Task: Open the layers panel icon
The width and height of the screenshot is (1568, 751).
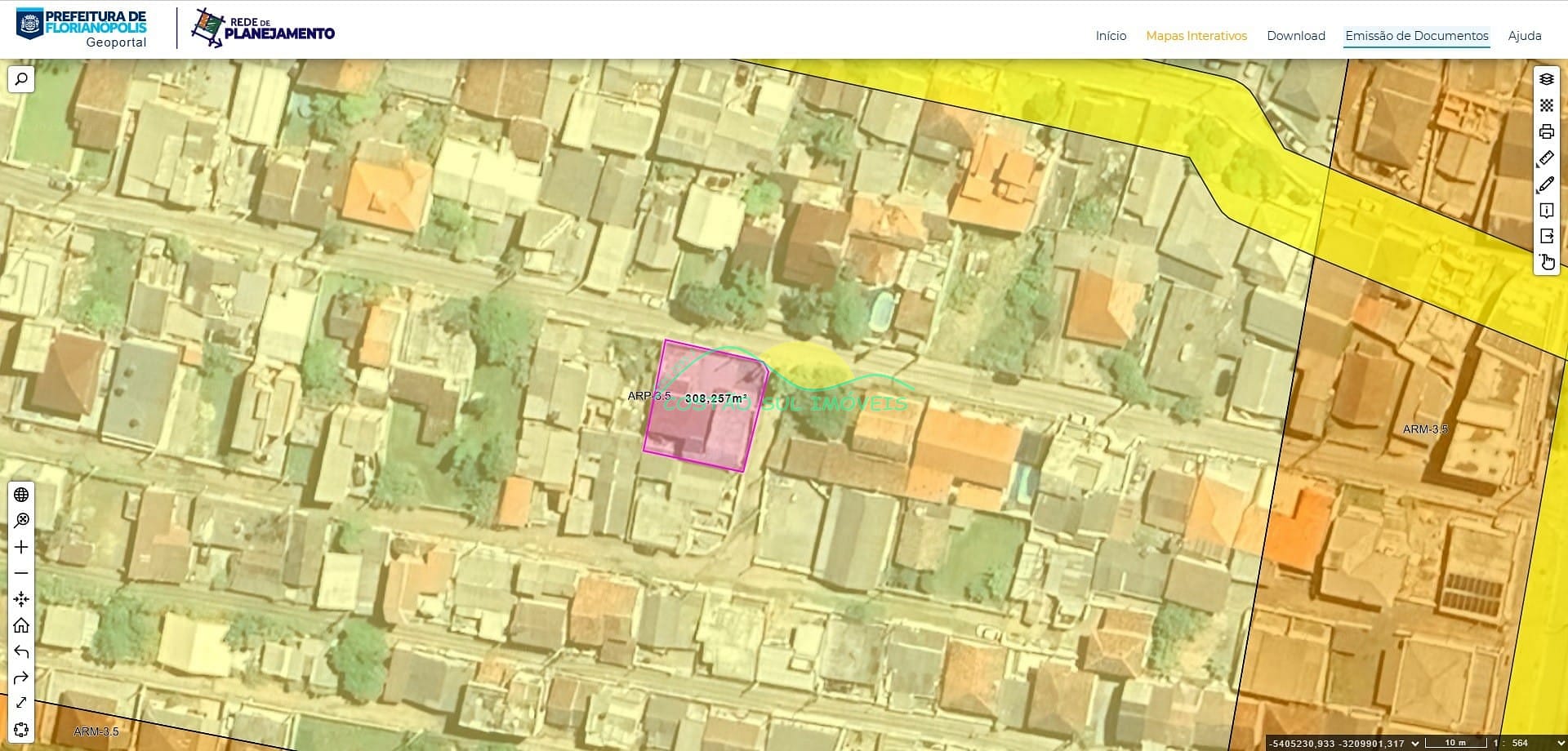Action: pyautogui.click(x=1546, y=79)
